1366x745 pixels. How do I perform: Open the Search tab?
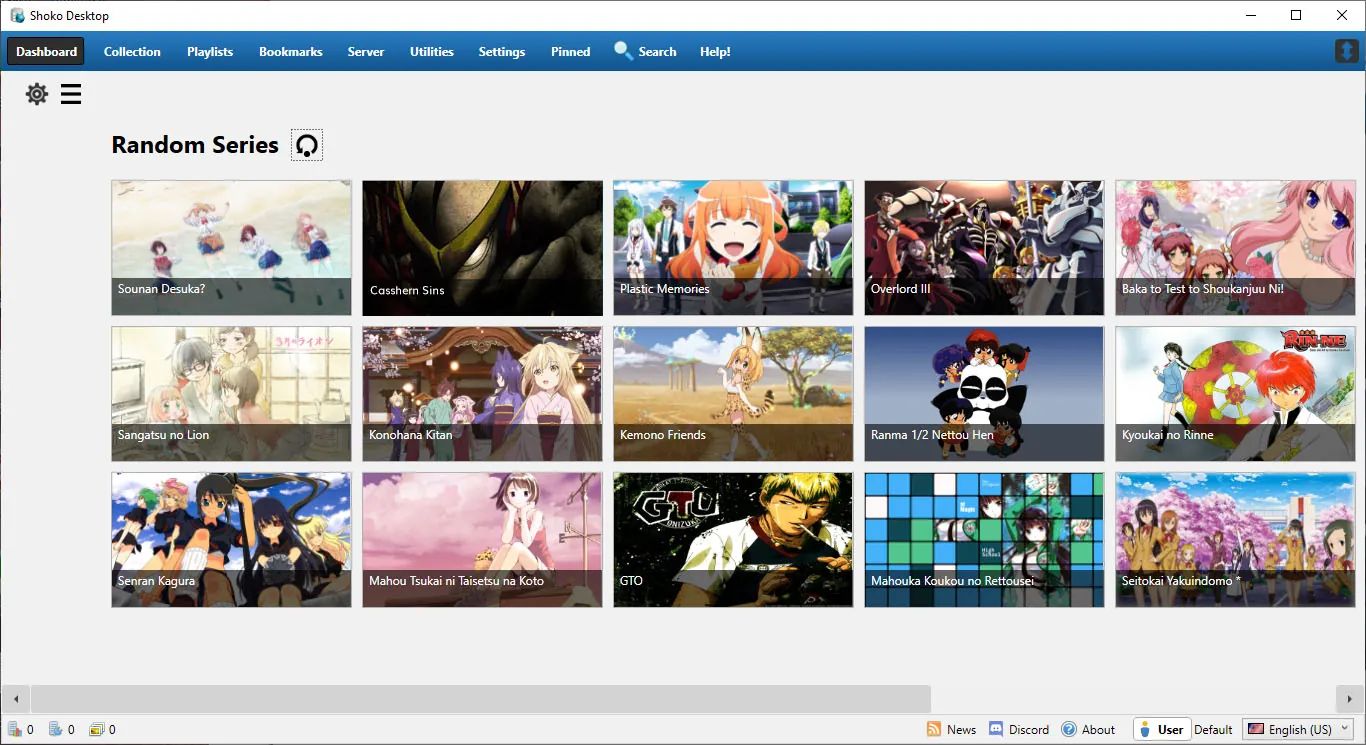click(645, 51)
